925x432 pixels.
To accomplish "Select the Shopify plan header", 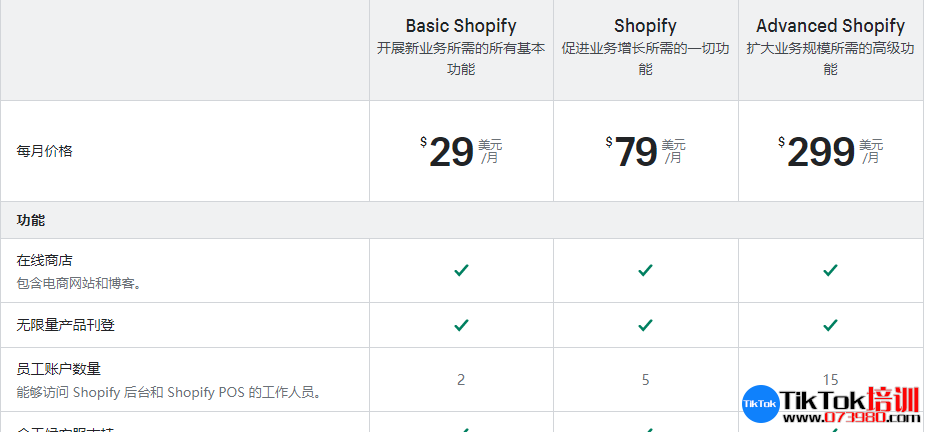I will (x=645, y=26).
